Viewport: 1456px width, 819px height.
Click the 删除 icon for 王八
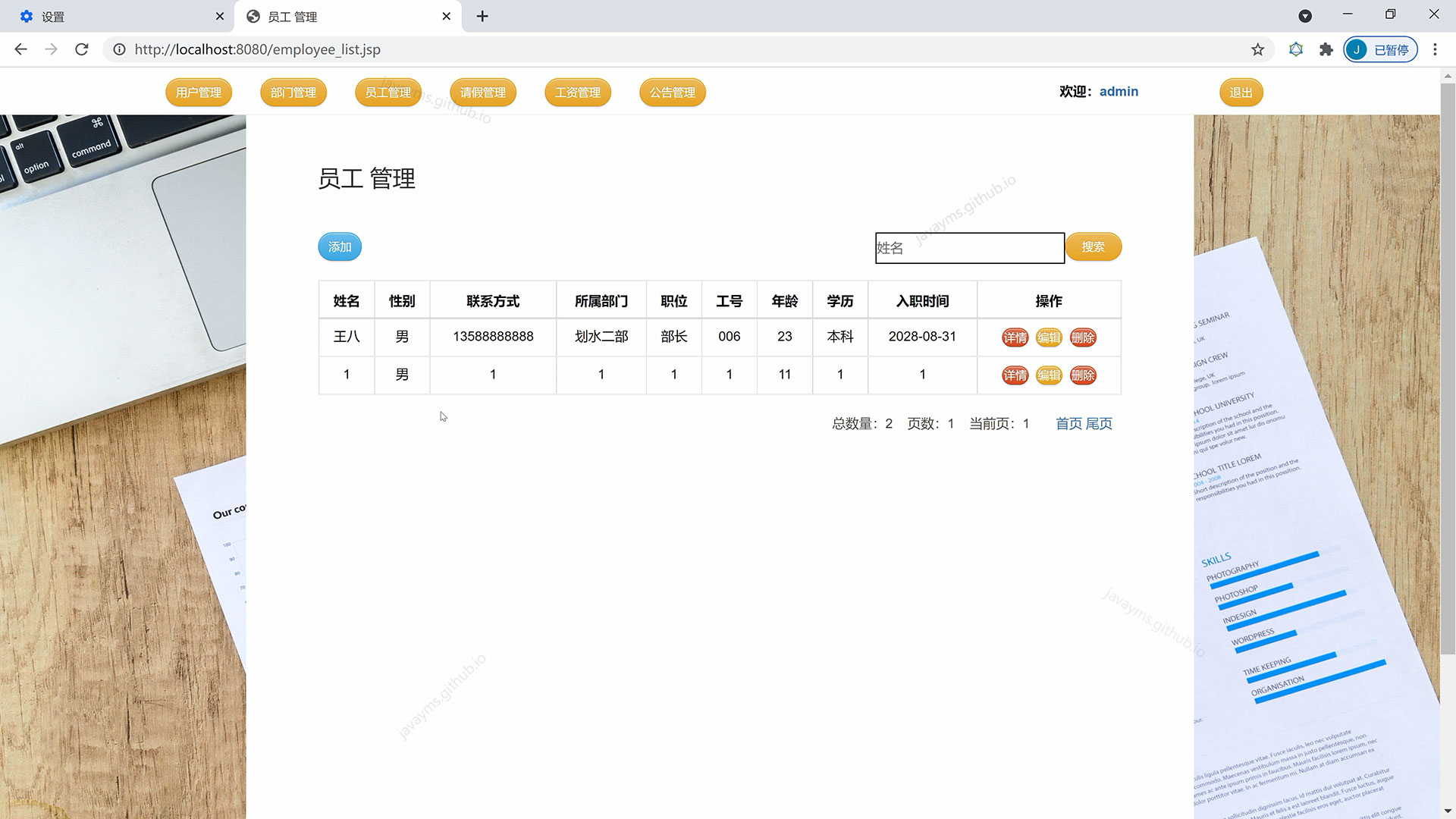click(1083, 337)
